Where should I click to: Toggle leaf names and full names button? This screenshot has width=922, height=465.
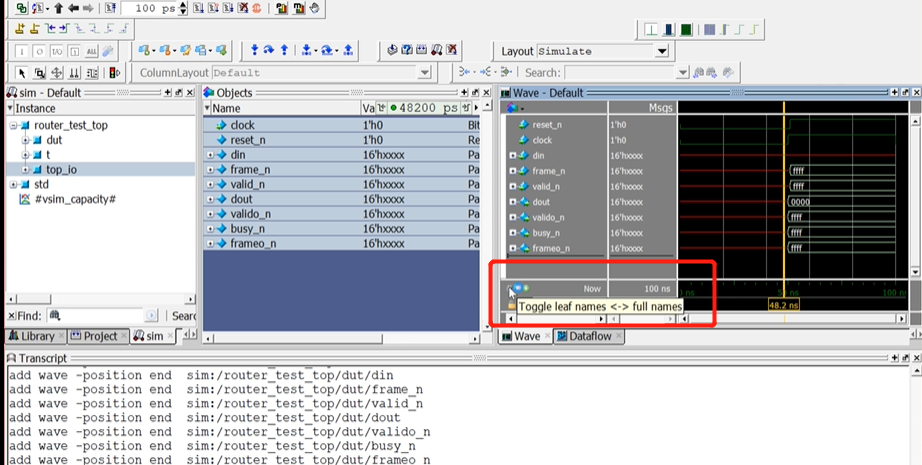510,288
